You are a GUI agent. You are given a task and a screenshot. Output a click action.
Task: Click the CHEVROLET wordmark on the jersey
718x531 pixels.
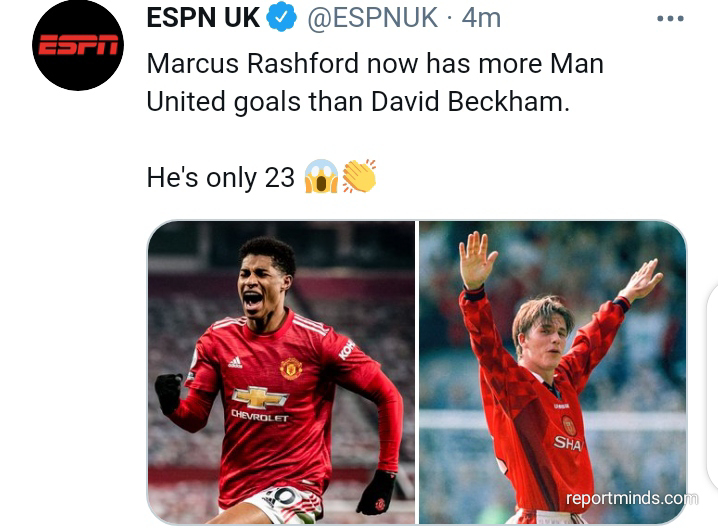260,416
